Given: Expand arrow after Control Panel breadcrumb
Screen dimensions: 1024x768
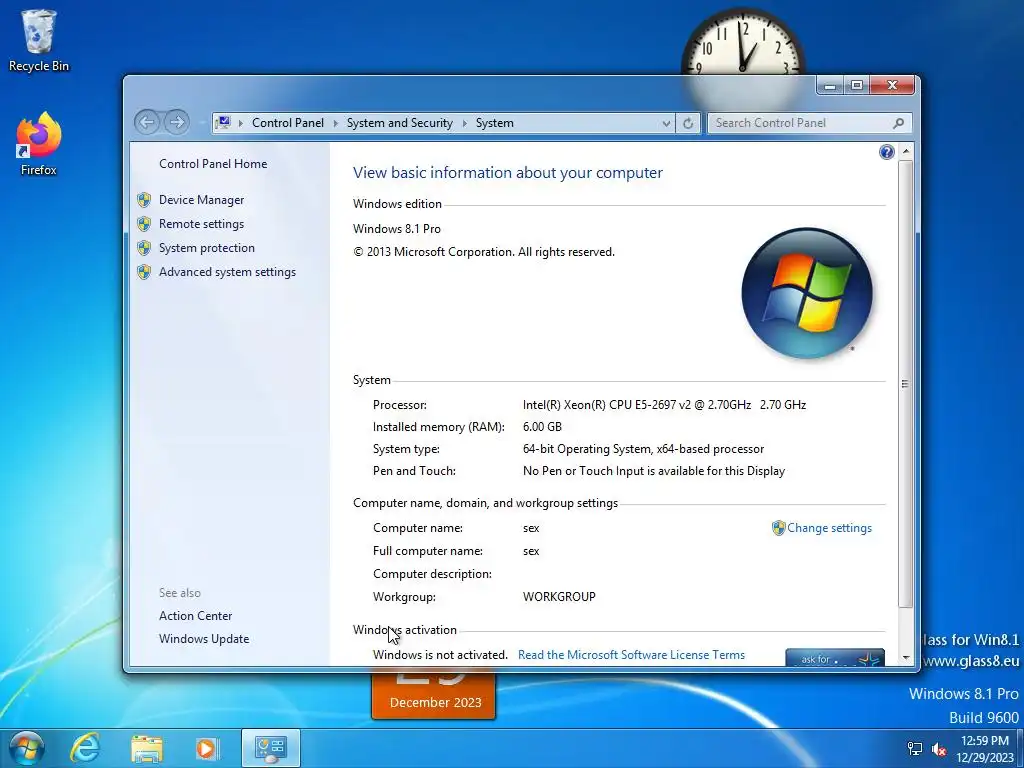Looking at the screenshot, I should (336, 123).
